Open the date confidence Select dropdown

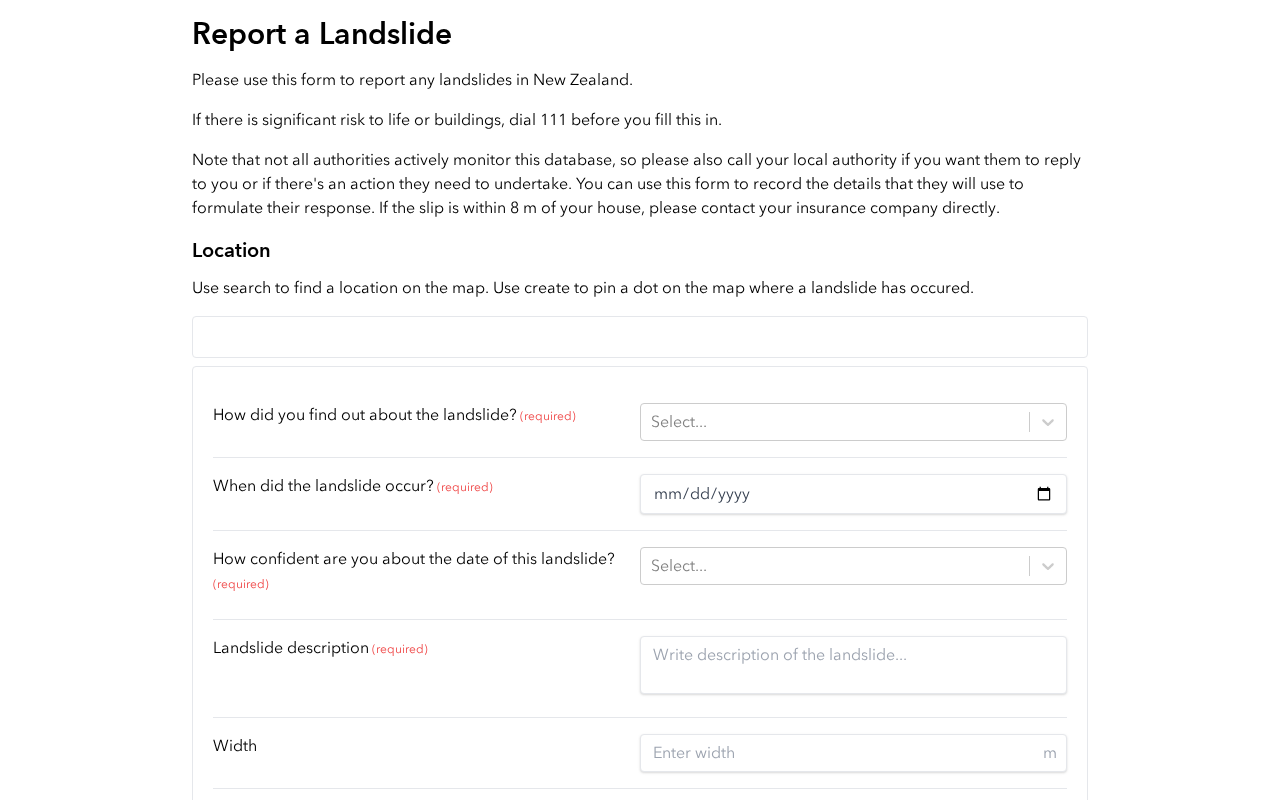853,566
